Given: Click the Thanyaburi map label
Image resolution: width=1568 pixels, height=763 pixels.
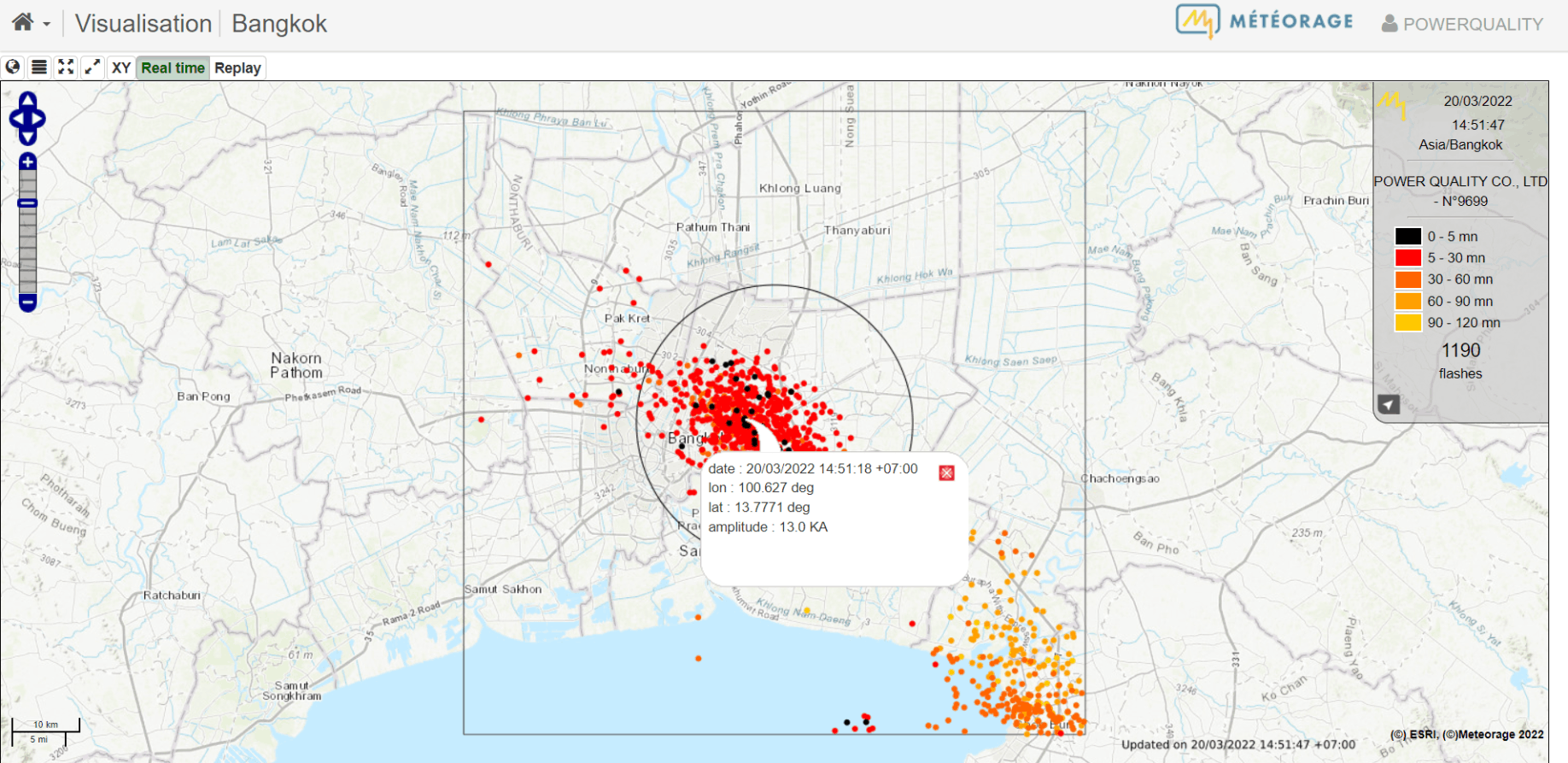Looking at the screenshot, I should coord(857,231).
